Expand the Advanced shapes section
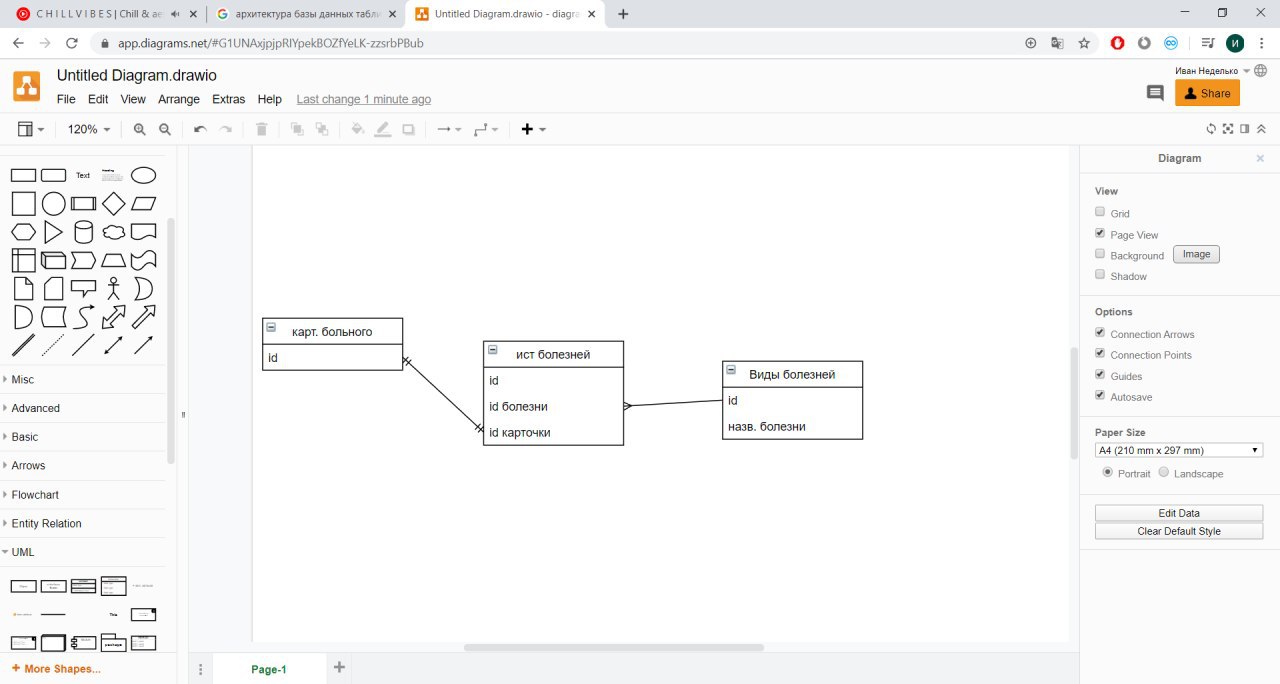1280x684 pixels. (84, 408)
